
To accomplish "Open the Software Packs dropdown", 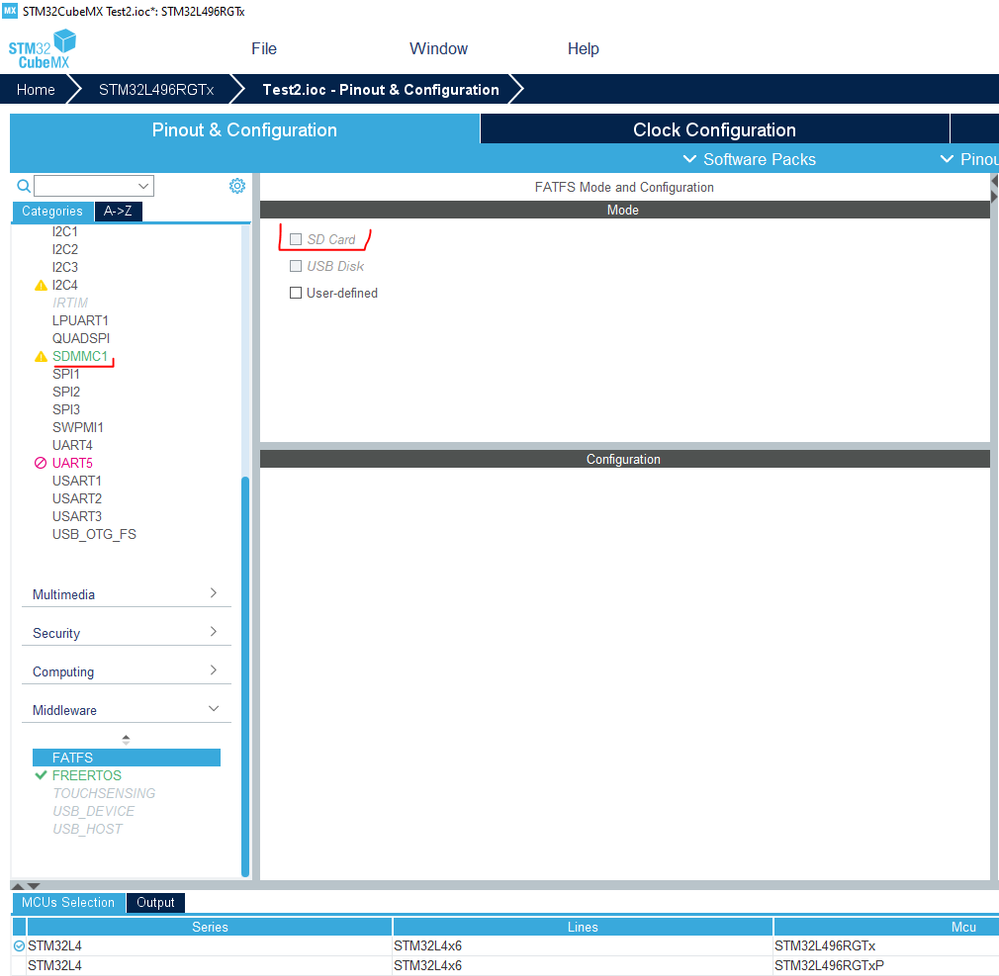I will click(x=749, y=159).
